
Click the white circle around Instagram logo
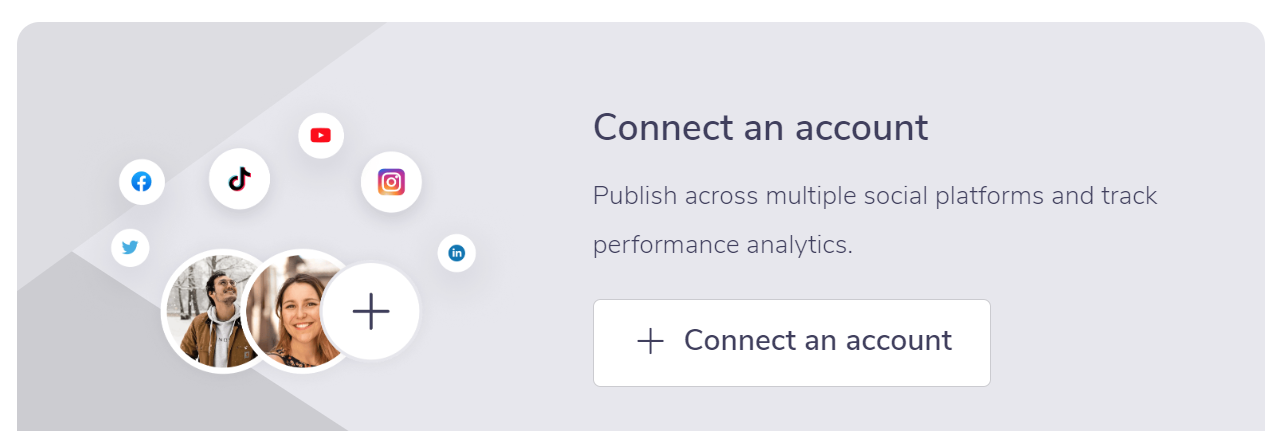[x=391, y=182]
